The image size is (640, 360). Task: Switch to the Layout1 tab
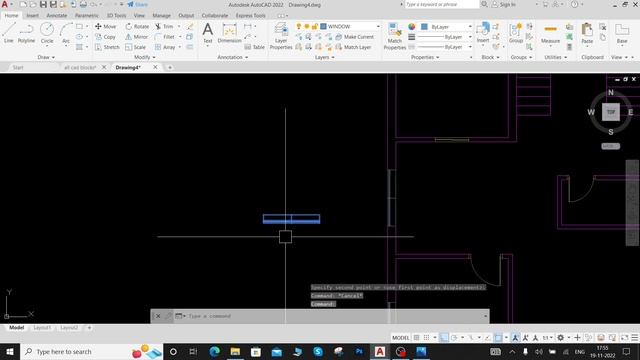(42, 327)
